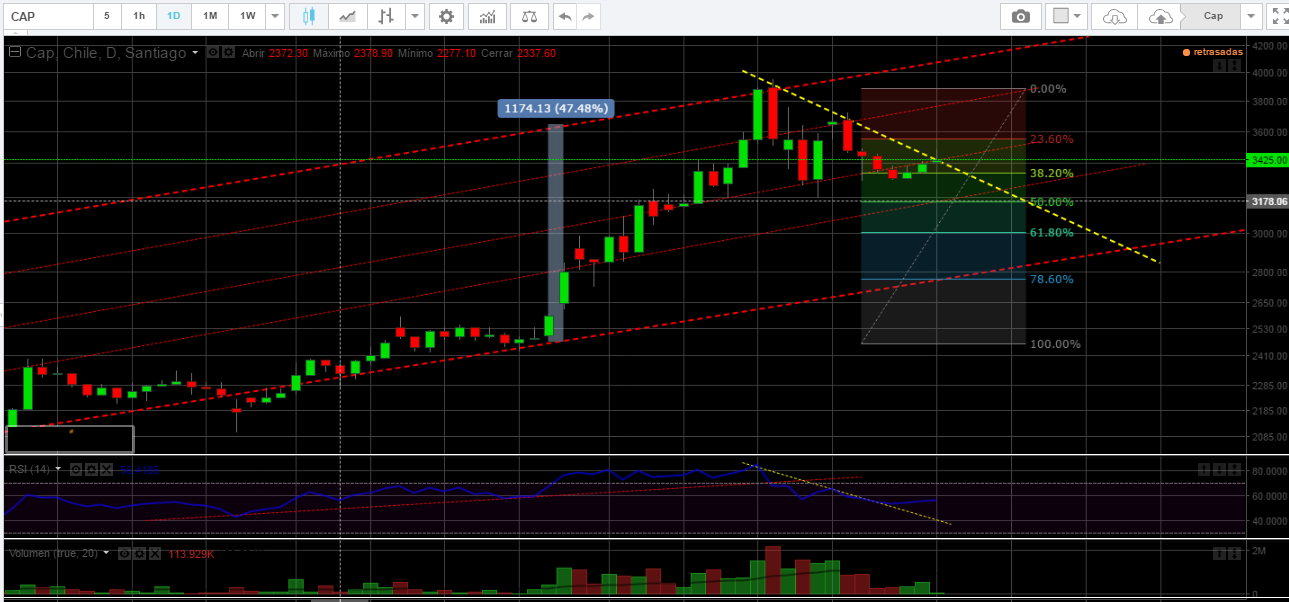
Task: Select the area line chart style
Action: 347,16
